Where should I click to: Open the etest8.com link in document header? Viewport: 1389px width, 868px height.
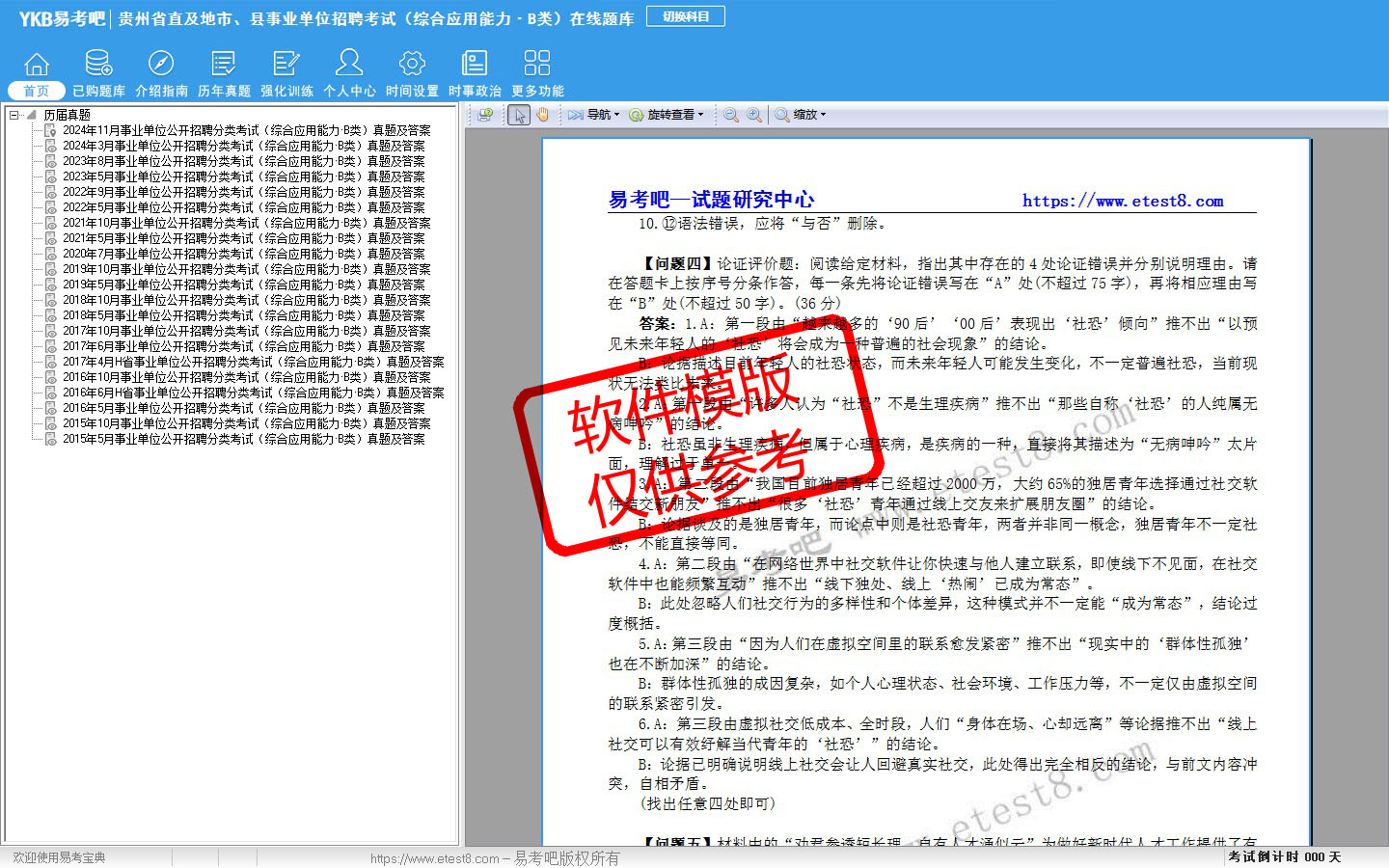pyautogui.click(x=1123, y=201)
